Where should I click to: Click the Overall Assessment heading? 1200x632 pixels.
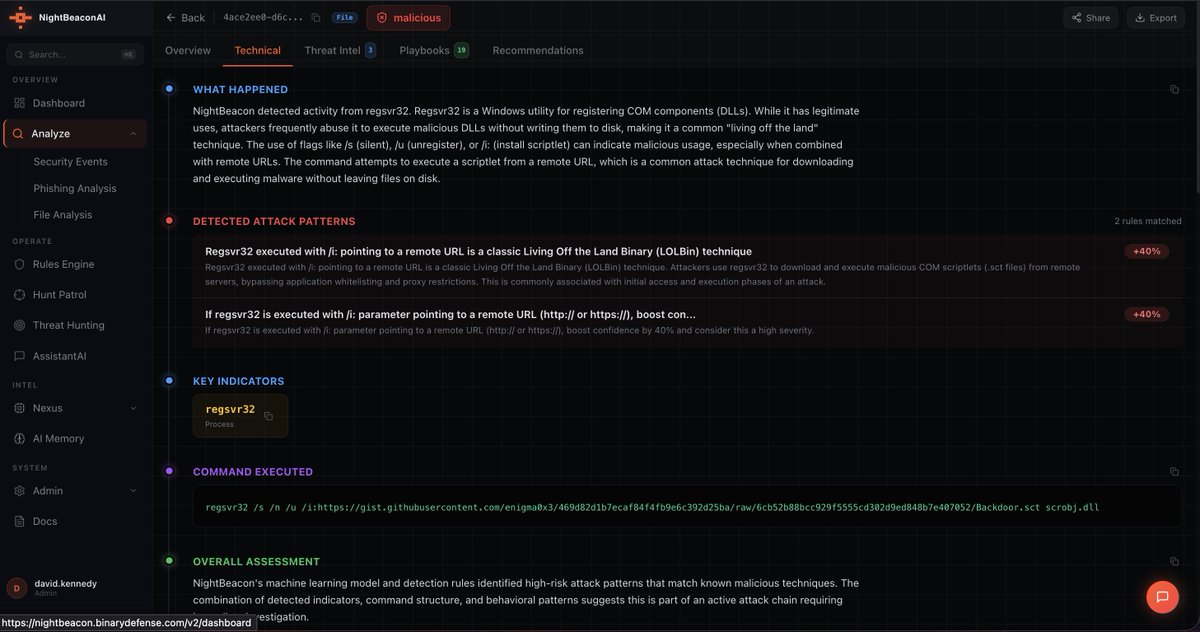coord(256,561)
